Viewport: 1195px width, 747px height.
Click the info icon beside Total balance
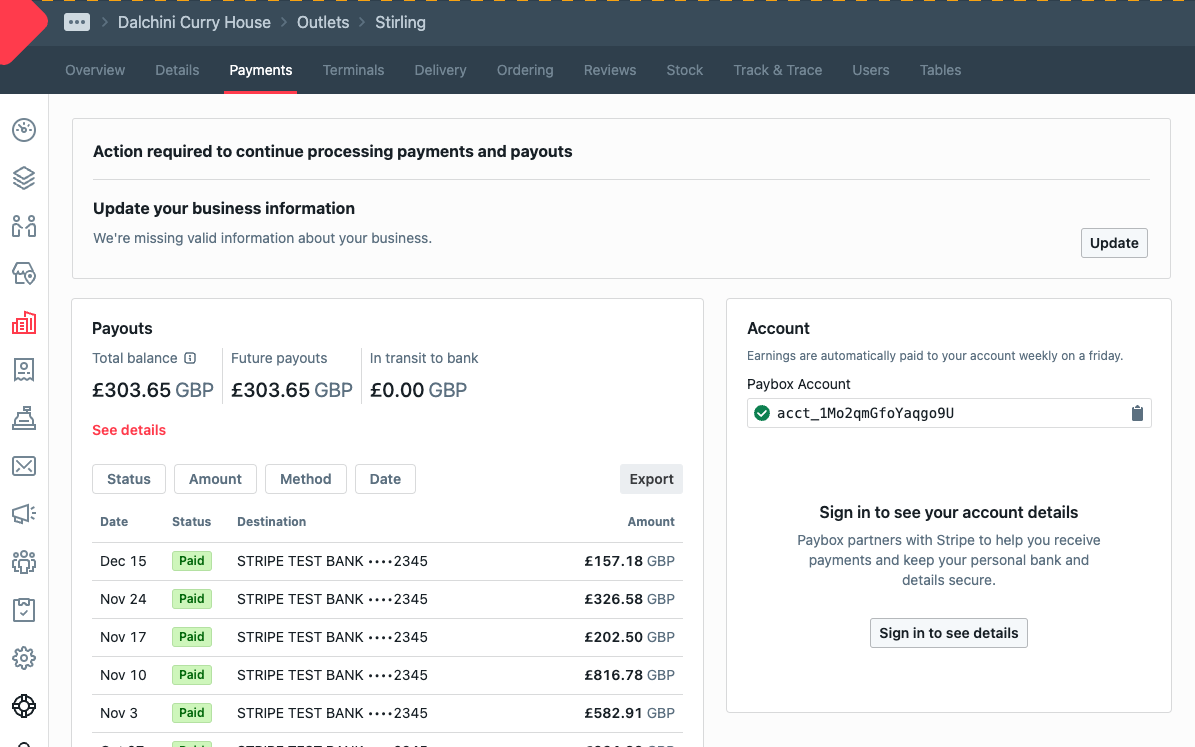coord(190,358)
